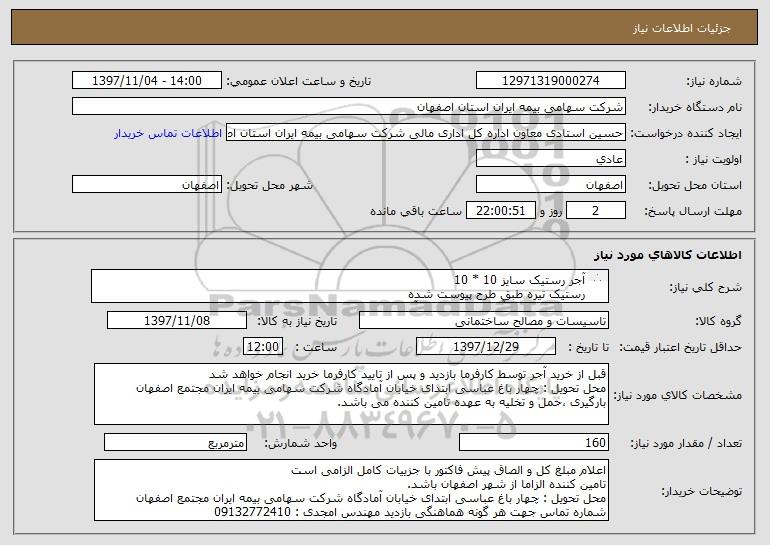This screenshot has height=545, width=770.
Task: Click the label شرح کلی نیاز
Action: 706,287
